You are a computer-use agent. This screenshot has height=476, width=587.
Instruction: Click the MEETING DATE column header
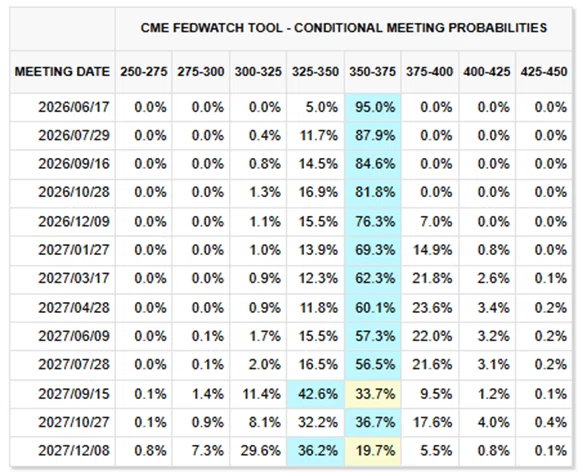click(62, 72)
